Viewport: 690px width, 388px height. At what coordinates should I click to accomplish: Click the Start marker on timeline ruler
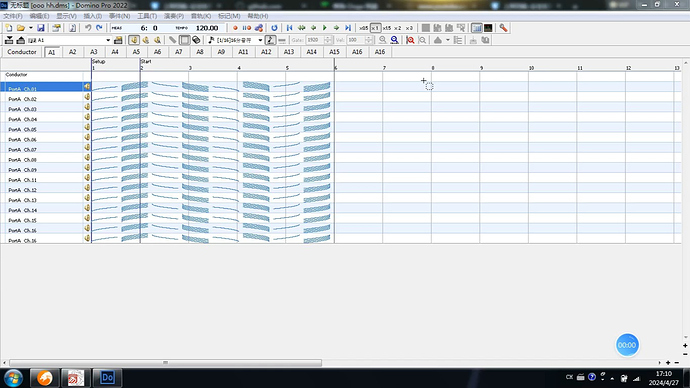[x=146, y=62]
